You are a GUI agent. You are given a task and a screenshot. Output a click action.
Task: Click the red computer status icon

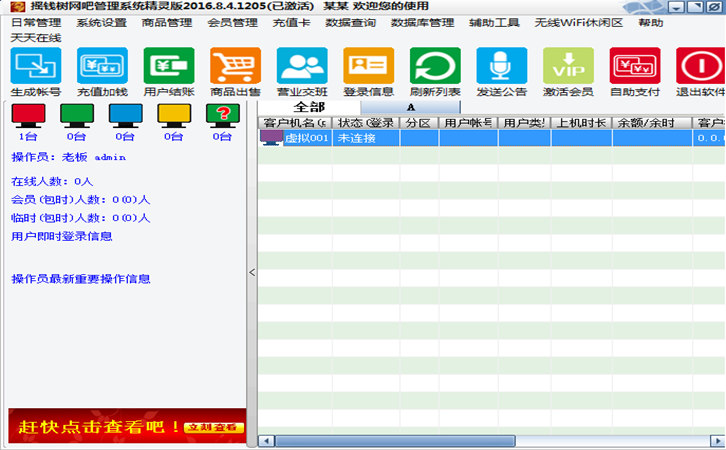[x=27, y=115]
